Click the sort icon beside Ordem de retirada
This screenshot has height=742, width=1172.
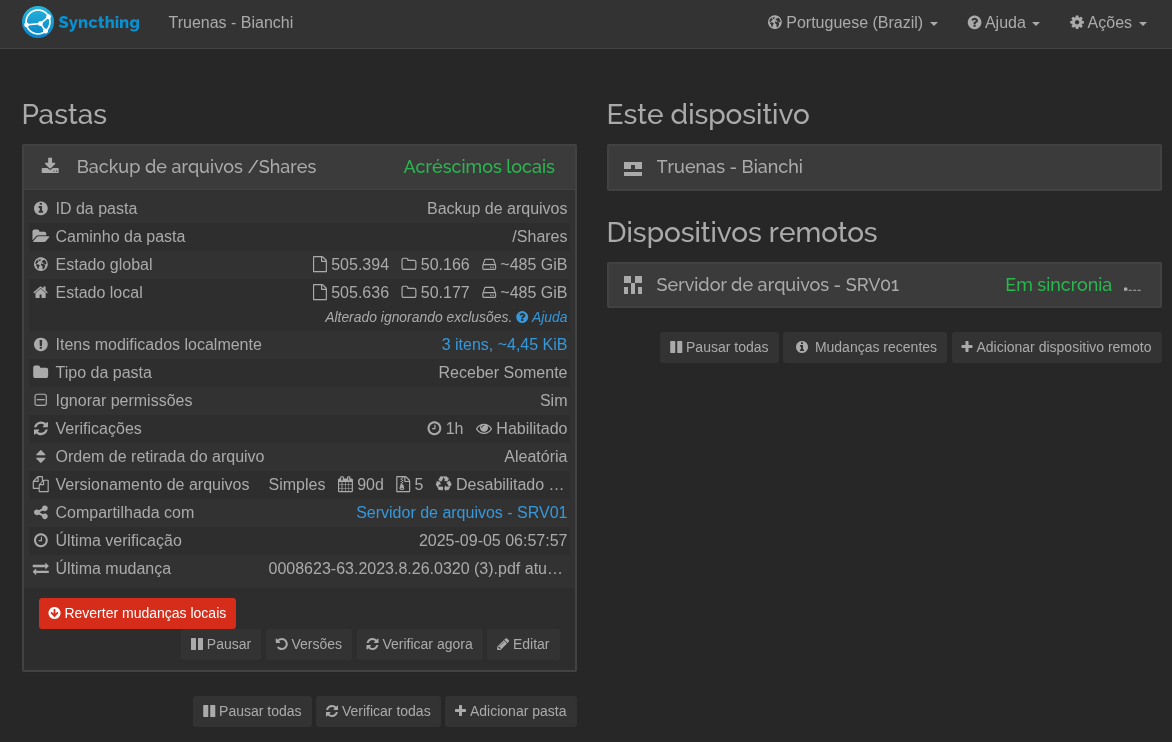(41, 457)
